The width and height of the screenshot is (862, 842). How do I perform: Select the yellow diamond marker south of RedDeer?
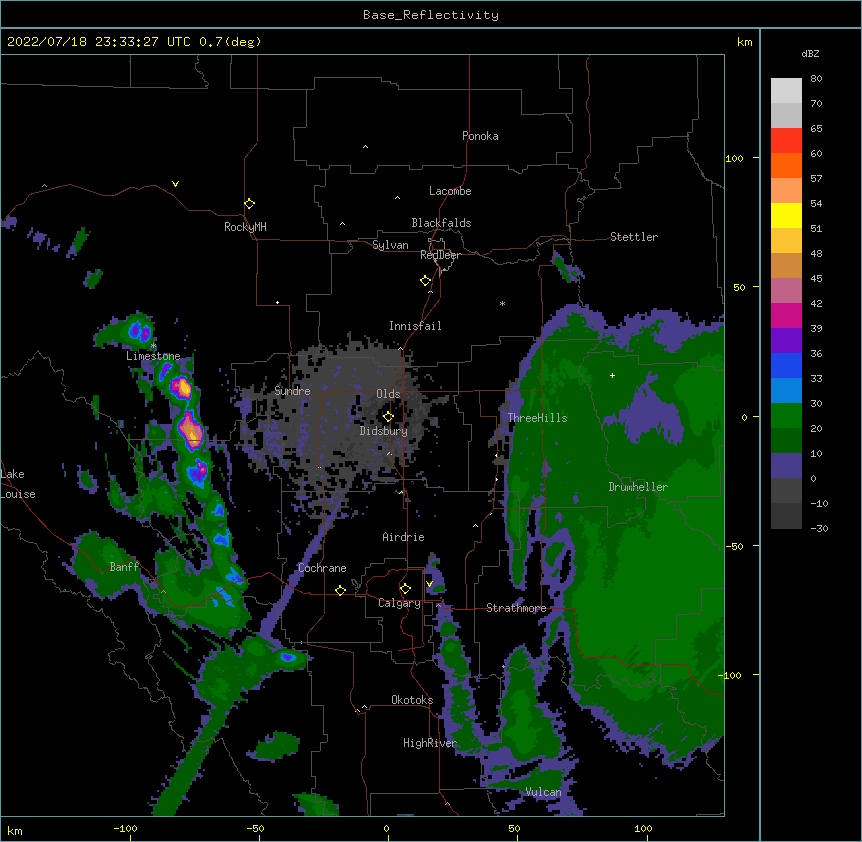point(425,281)
